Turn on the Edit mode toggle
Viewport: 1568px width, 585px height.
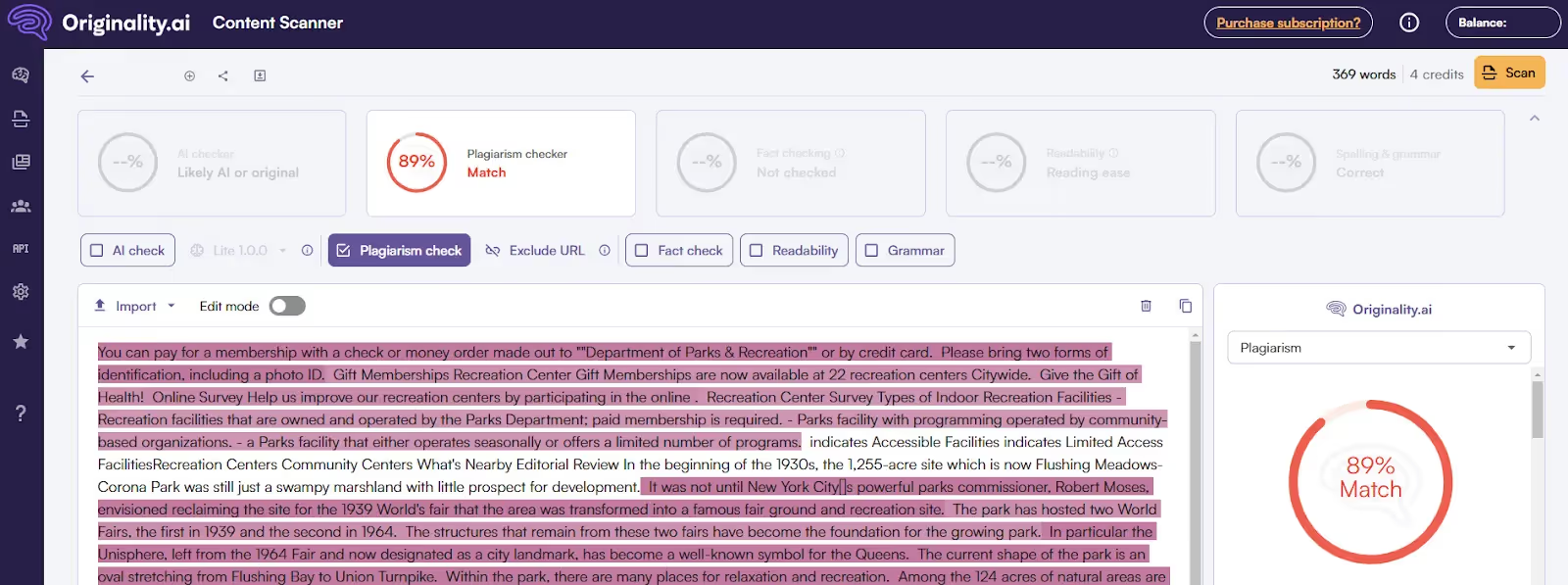click(287, 306)
